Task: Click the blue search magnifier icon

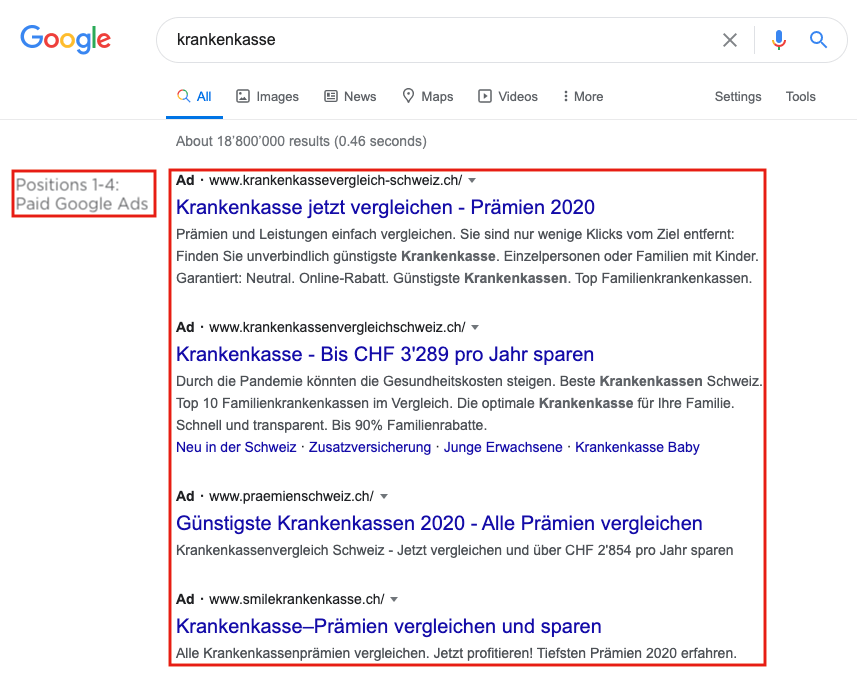Action: point(819,40)
